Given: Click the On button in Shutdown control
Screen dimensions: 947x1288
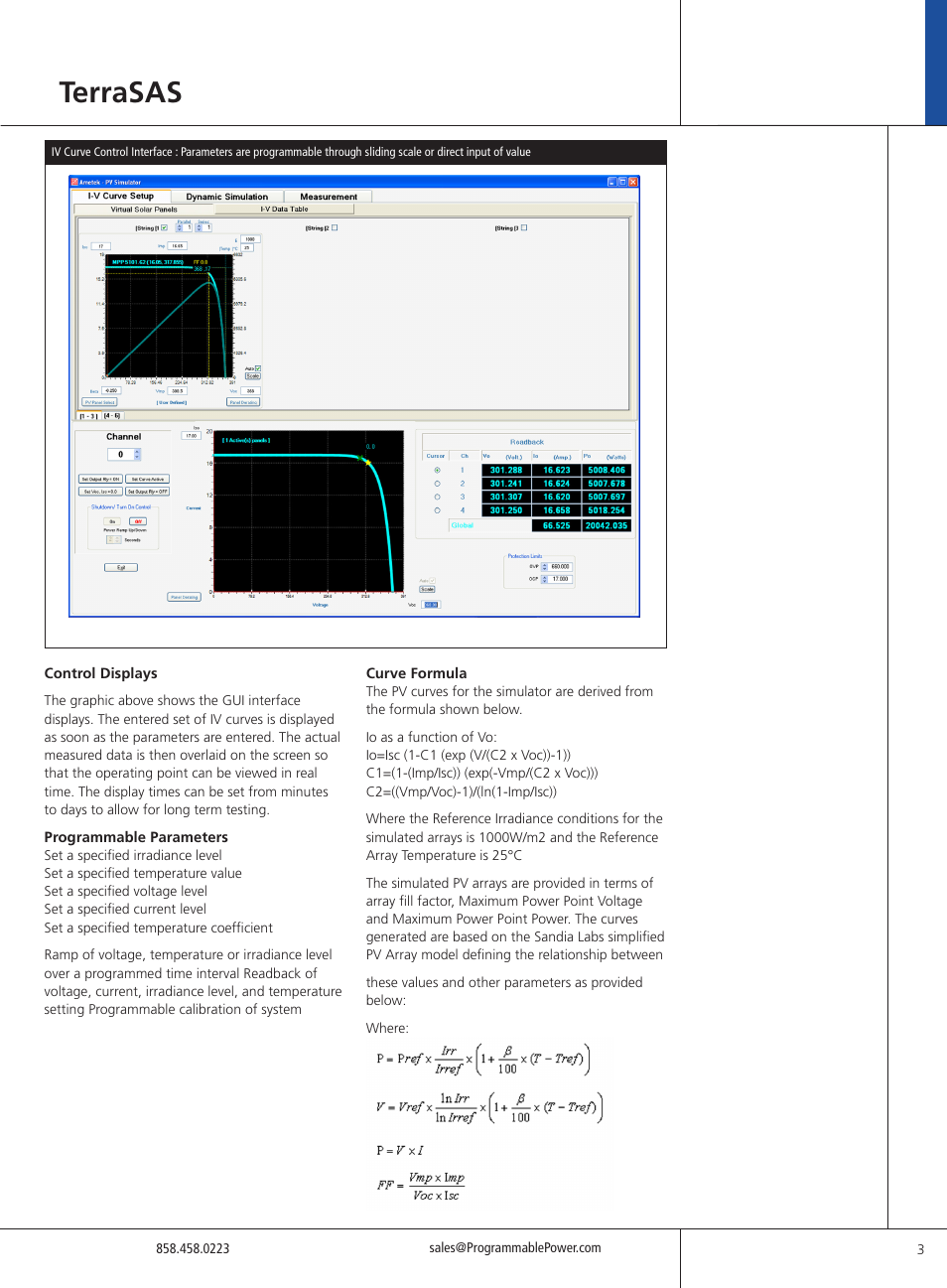Looking at the screenshot, I should 112,521.
